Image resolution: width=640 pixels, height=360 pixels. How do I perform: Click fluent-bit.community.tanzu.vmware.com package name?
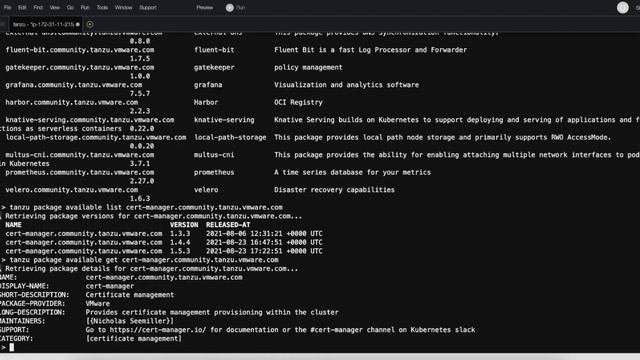80,50
